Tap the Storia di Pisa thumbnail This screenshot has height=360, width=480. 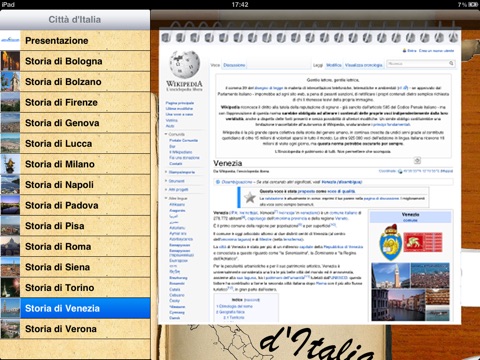coord(10,226)
